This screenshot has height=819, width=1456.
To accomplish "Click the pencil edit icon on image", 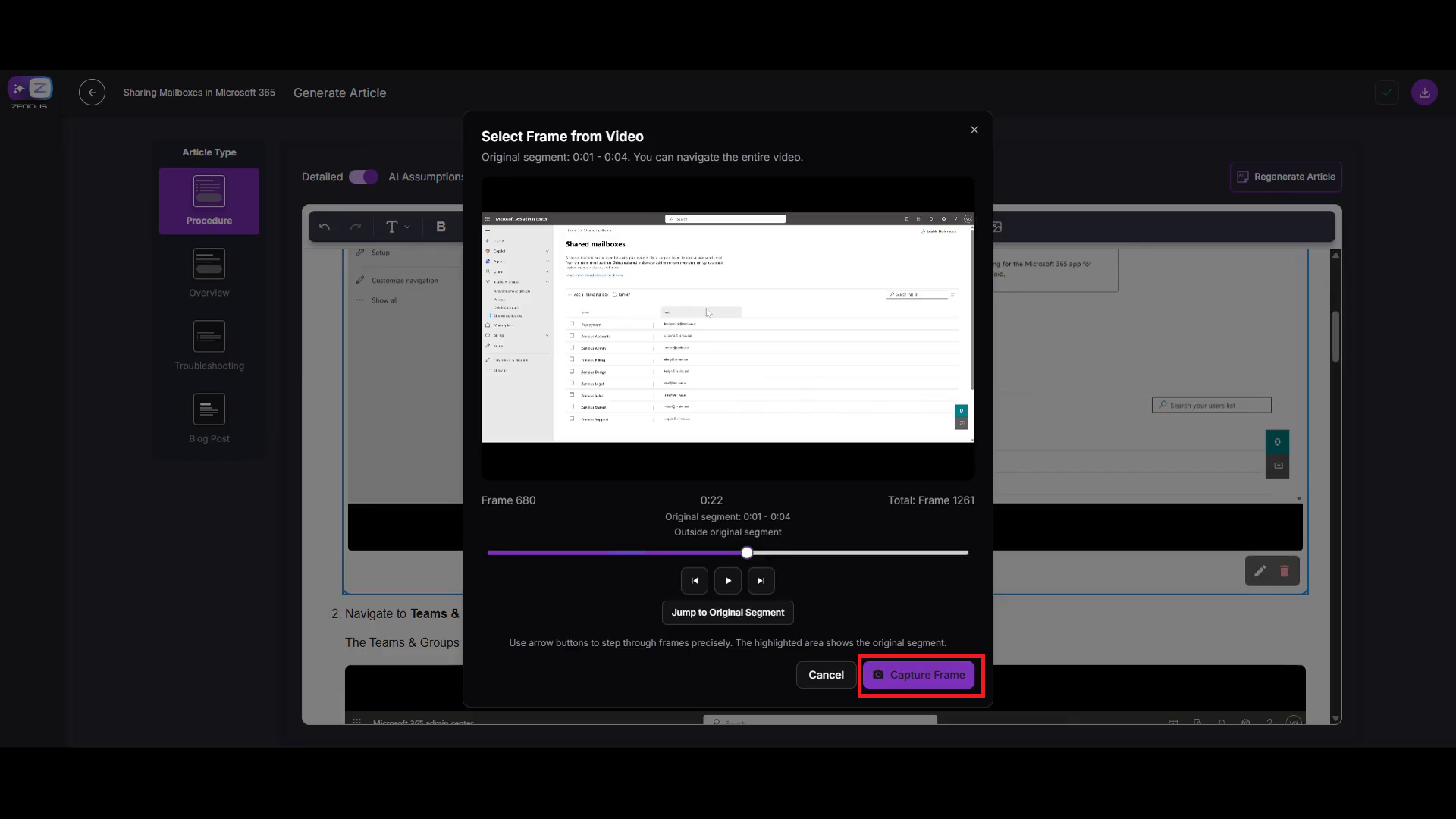I will point(1260,571).
